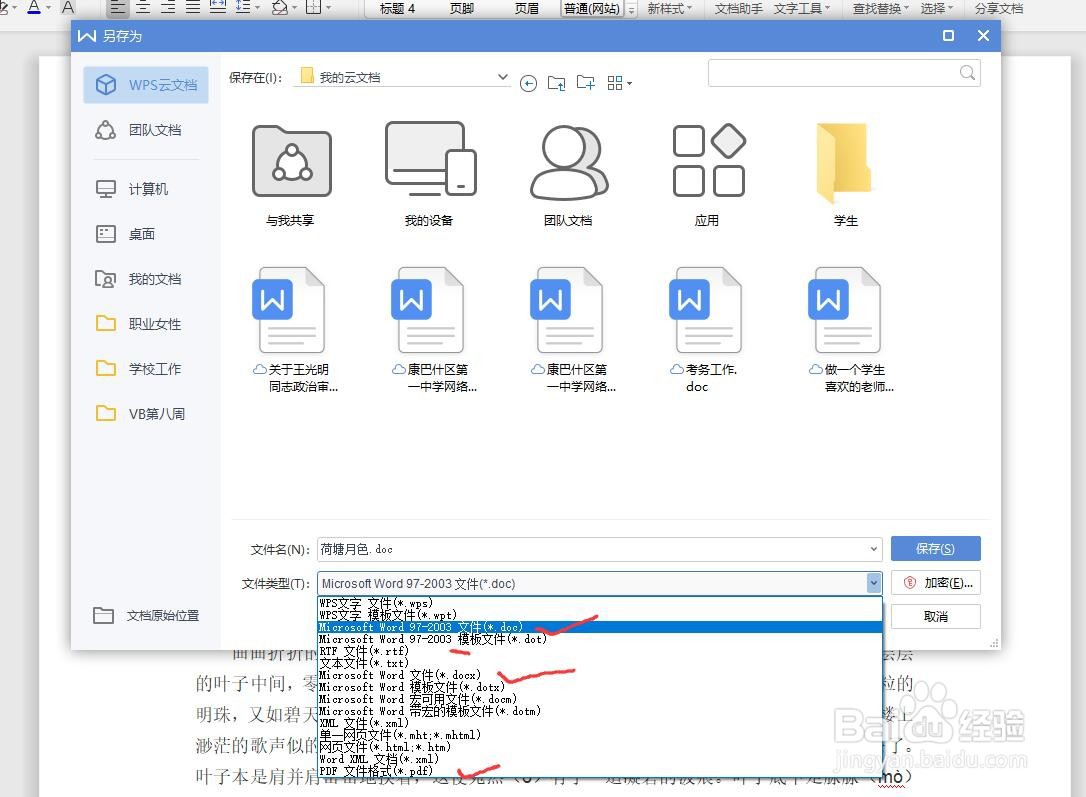Create a new folder icon

586,84
